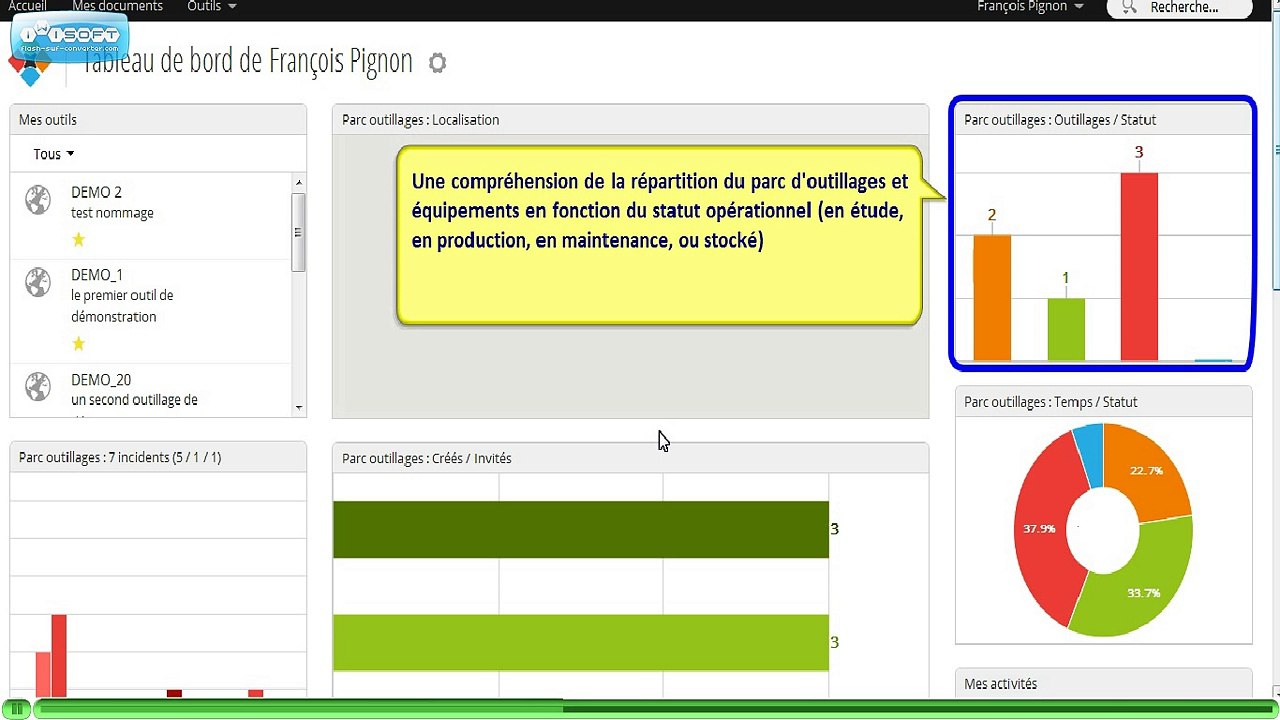
Task: Click Parc outillages : Outillages / Statut title
Action: (1060, 120)
